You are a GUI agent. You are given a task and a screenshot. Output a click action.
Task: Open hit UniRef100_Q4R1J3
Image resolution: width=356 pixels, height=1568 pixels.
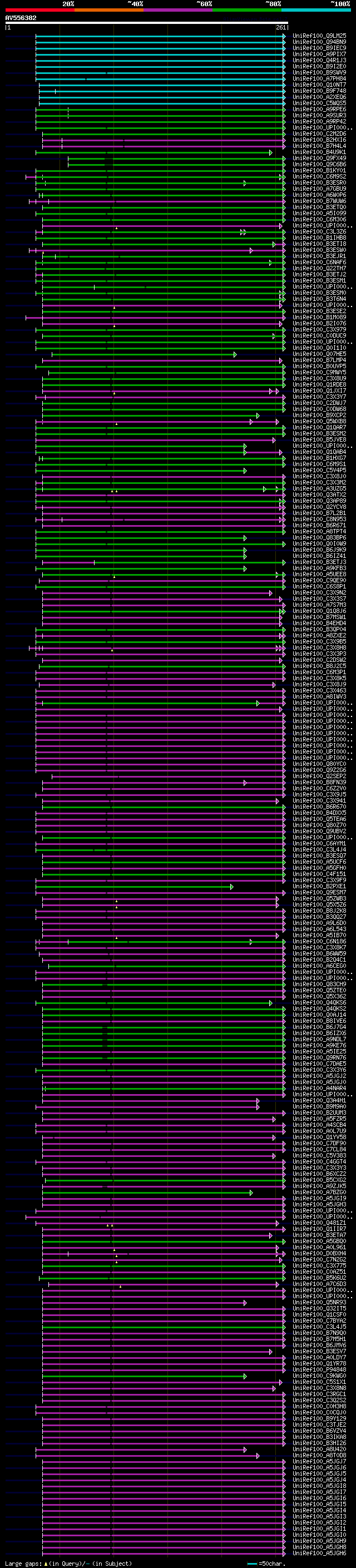[x=319, y=60]
